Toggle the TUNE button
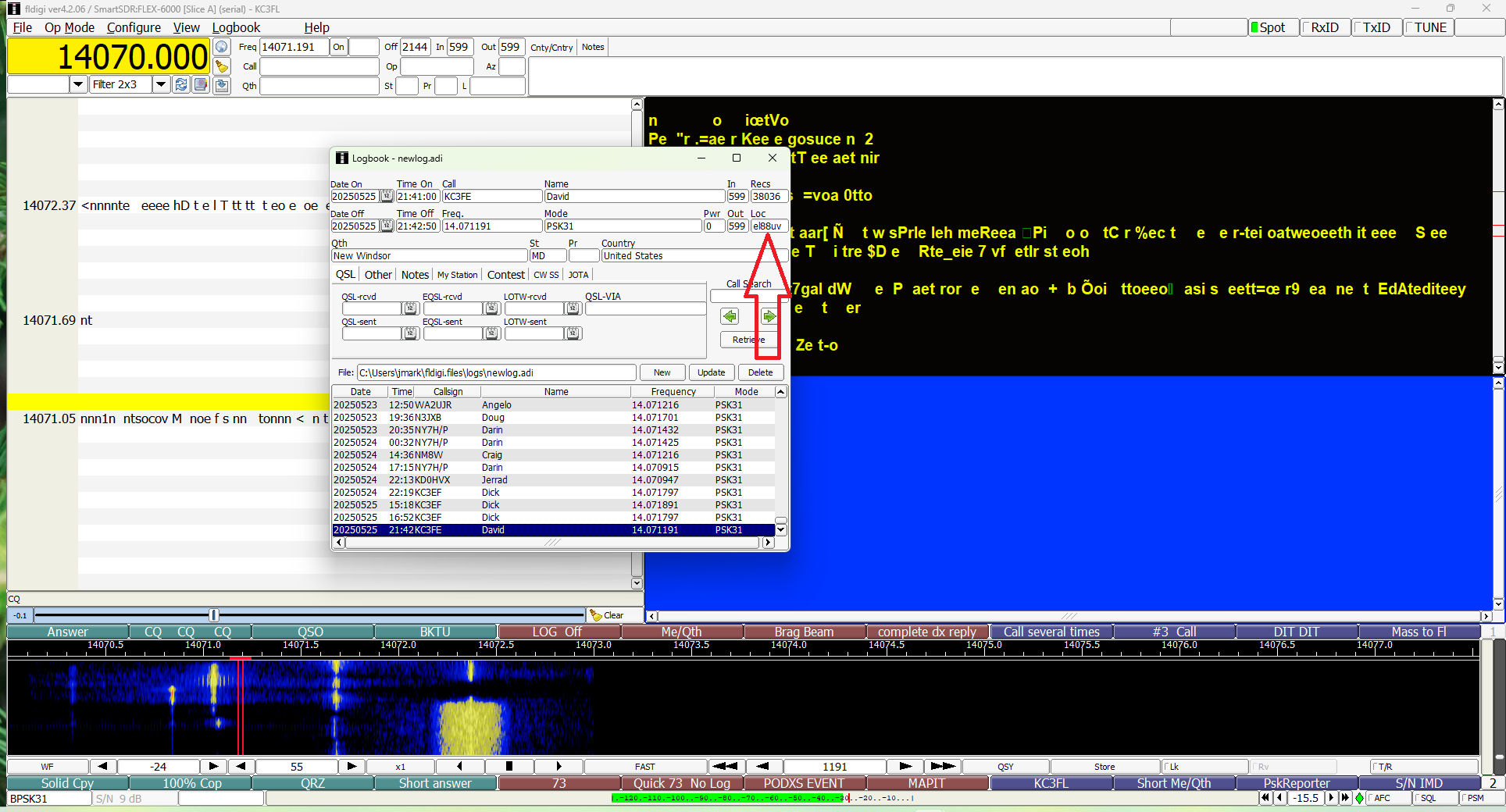The width and height of the screenshot is (1506, 812). (1429, 27)
